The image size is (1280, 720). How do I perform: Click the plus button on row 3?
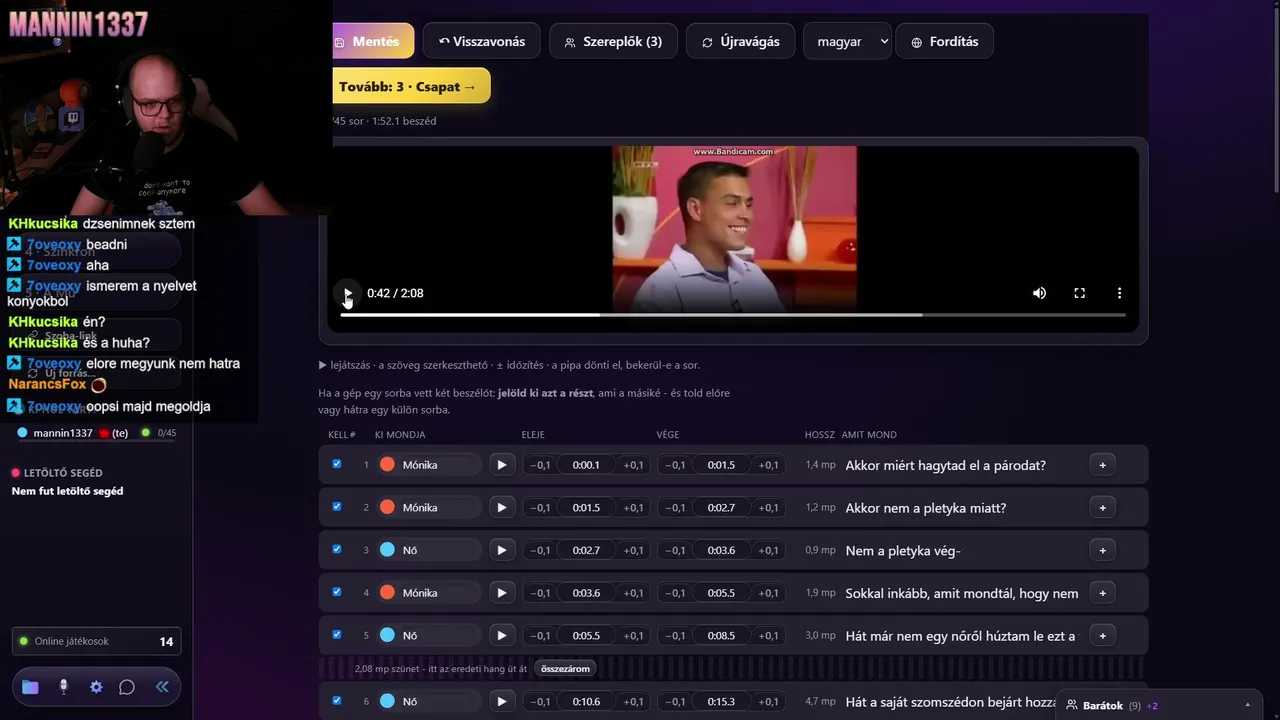pos(1102,550)
